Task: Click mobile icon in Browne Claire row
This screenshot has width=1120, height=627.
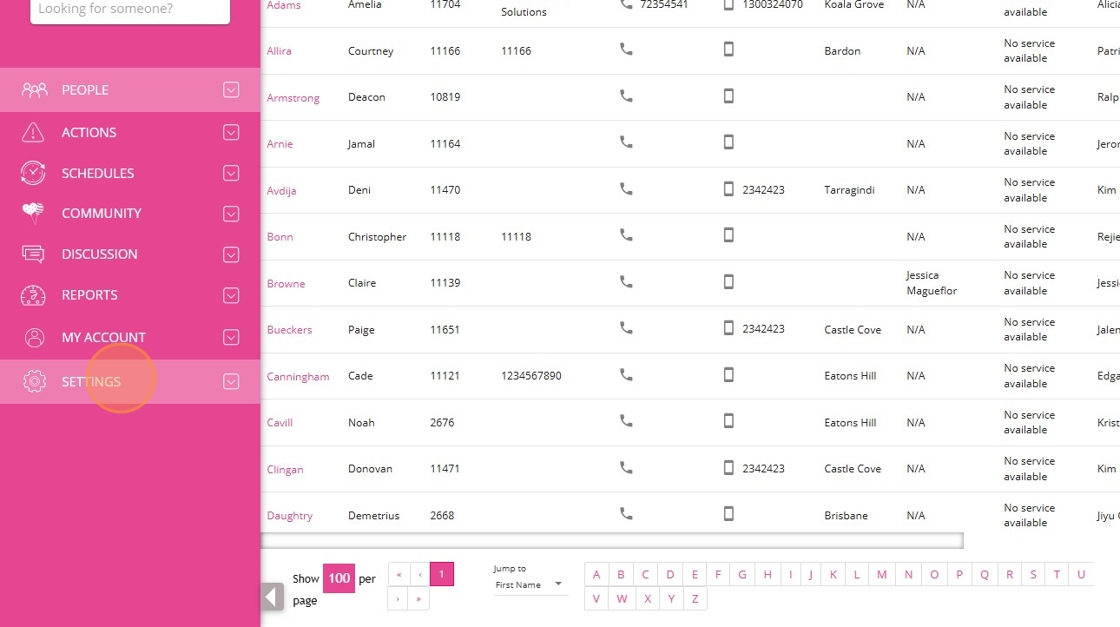Action: (x=729, y=281)
